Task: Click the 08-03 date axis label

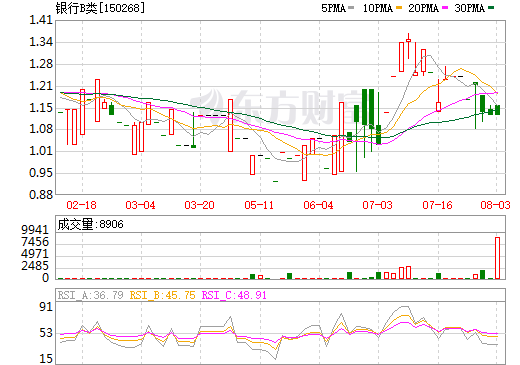Action: point(495,205)
